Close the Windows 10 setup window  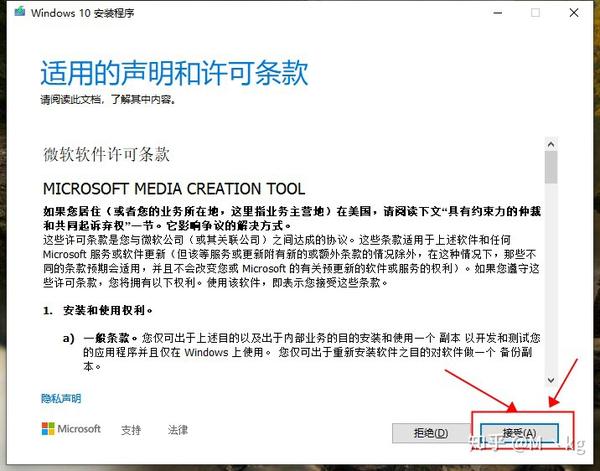(574, 13)
